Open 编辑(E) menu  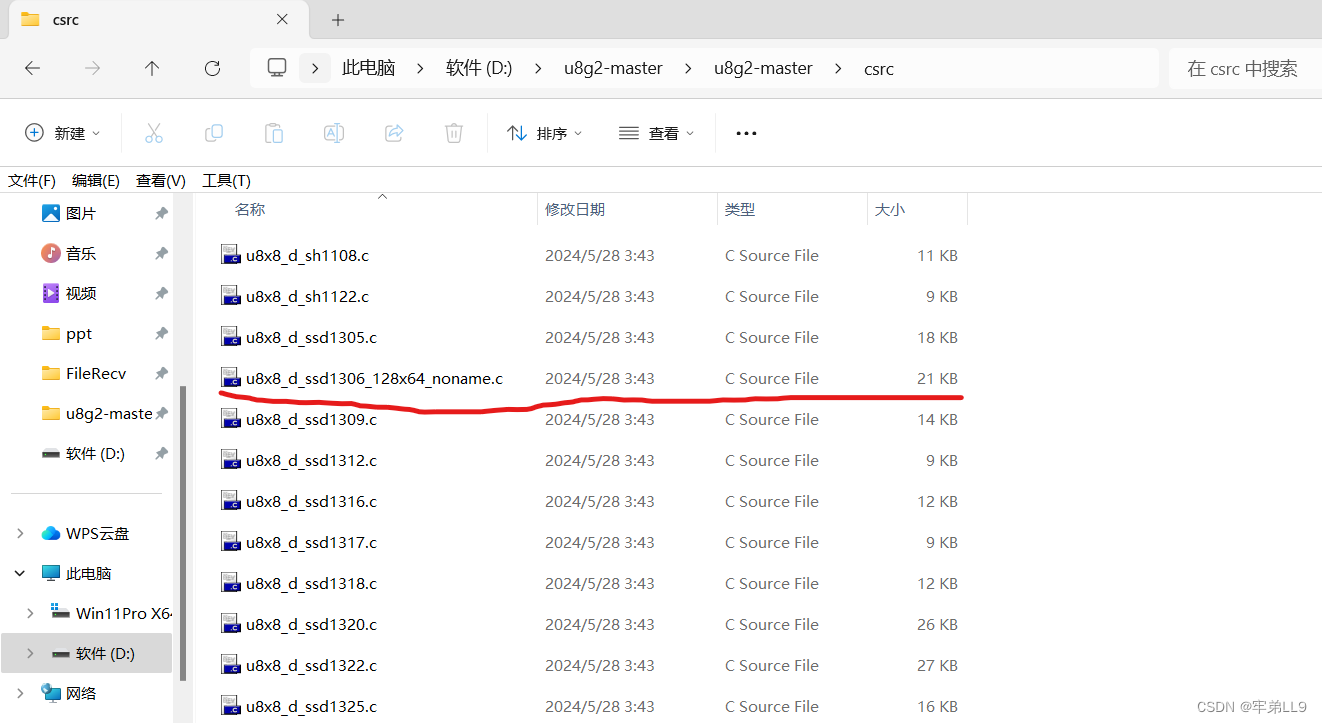pyautogui.click(x=96, y=180)
